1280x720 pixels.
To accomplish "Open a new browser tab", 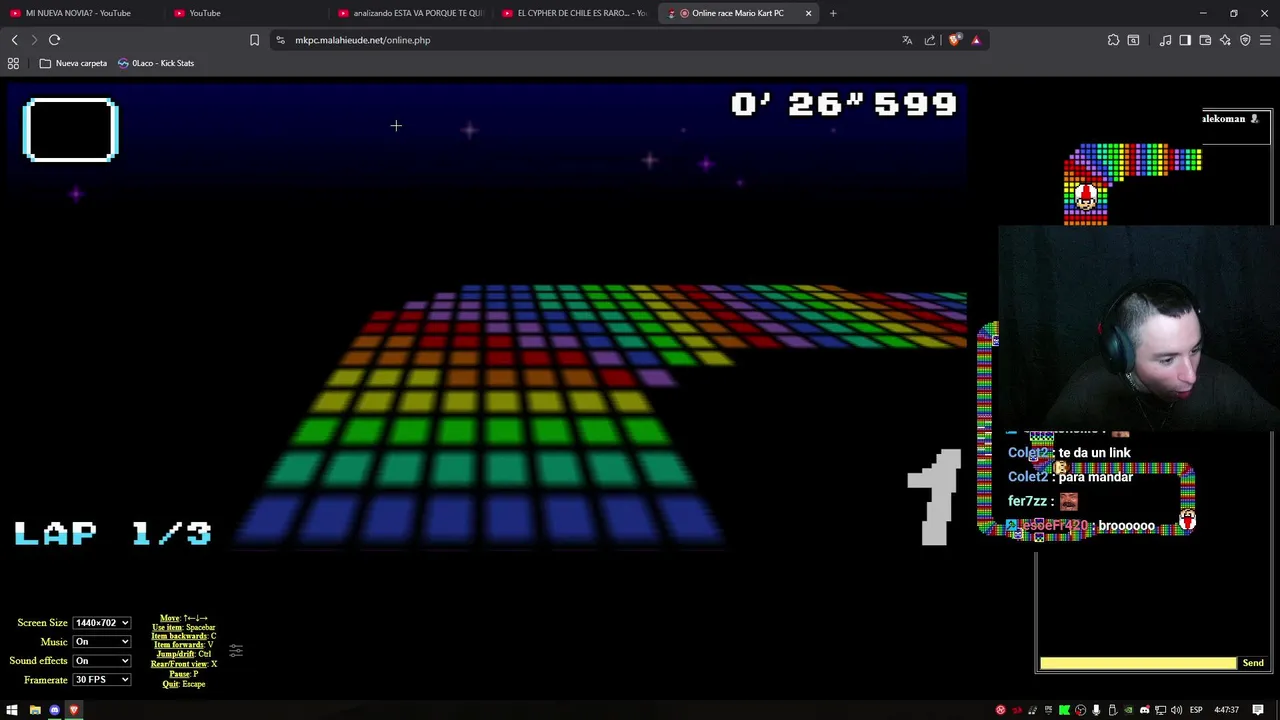I will pos(832,13).
